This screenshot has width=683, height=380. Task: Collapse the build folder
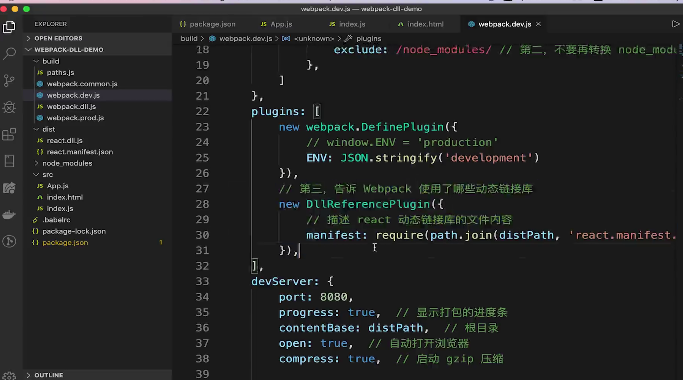coord(51,61)
